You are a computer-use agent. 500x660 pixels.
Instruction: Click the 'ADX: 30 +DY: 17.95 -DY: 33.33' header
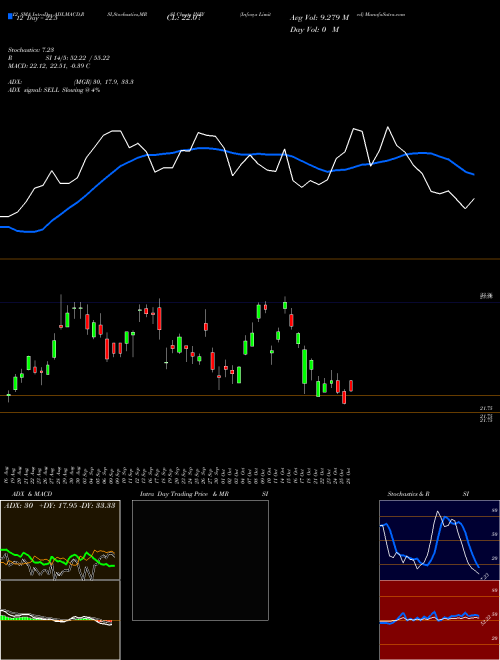[x=60, y=505]
